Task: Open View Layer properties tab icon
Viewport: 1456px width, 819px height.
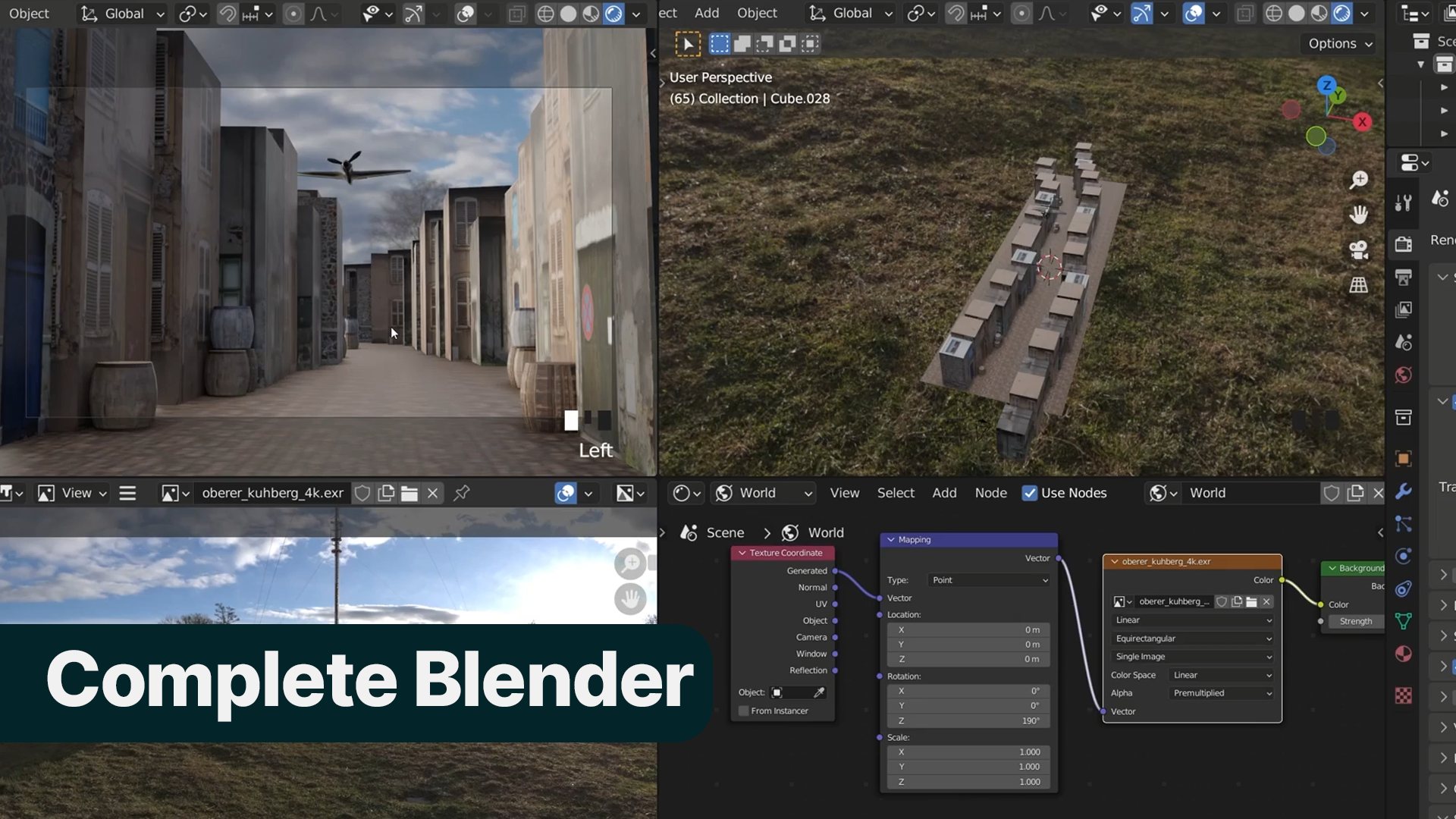Action: [x=1404, y=309]
